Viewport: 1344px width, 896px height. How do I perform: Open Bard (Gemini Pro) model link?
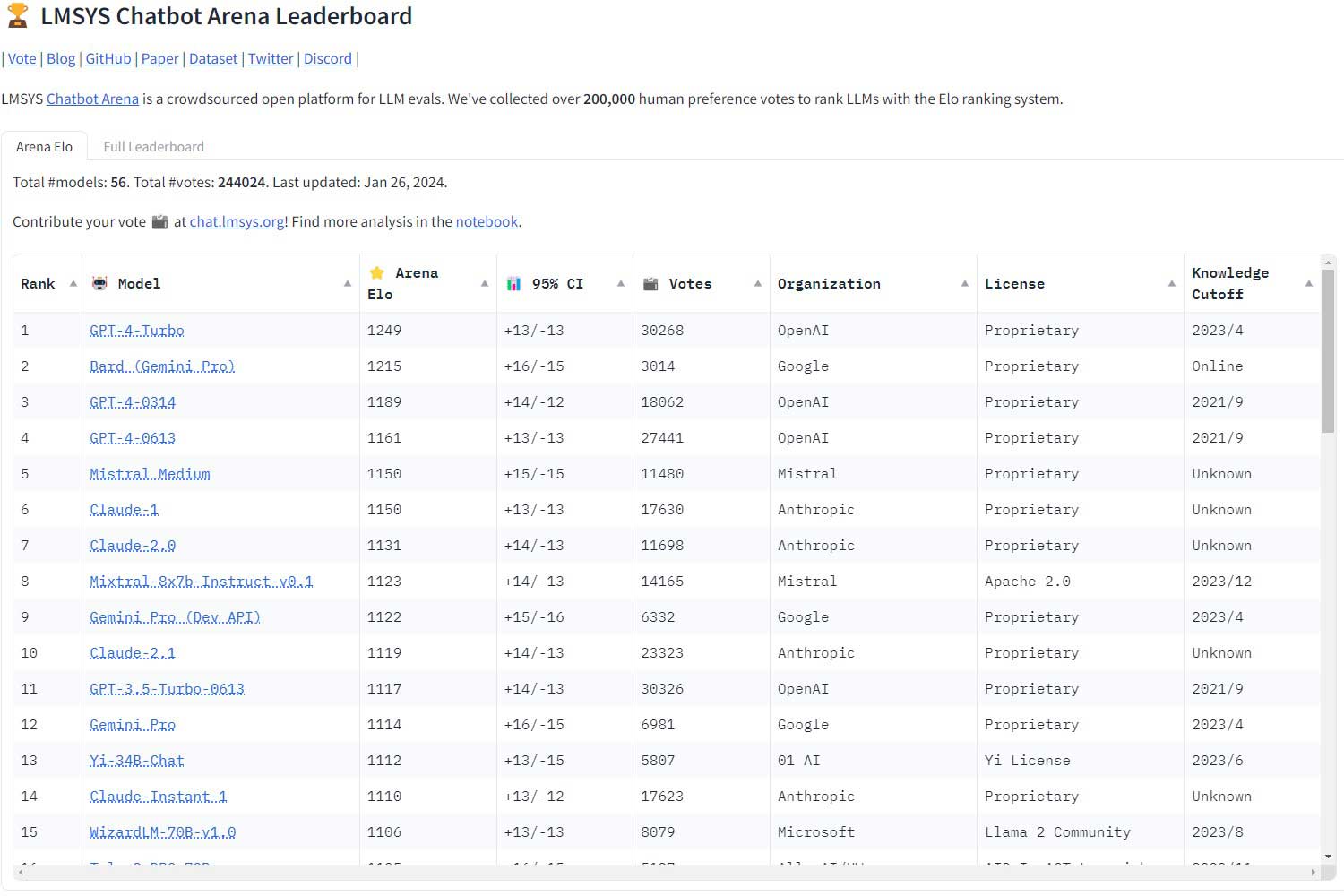(162, 366)
